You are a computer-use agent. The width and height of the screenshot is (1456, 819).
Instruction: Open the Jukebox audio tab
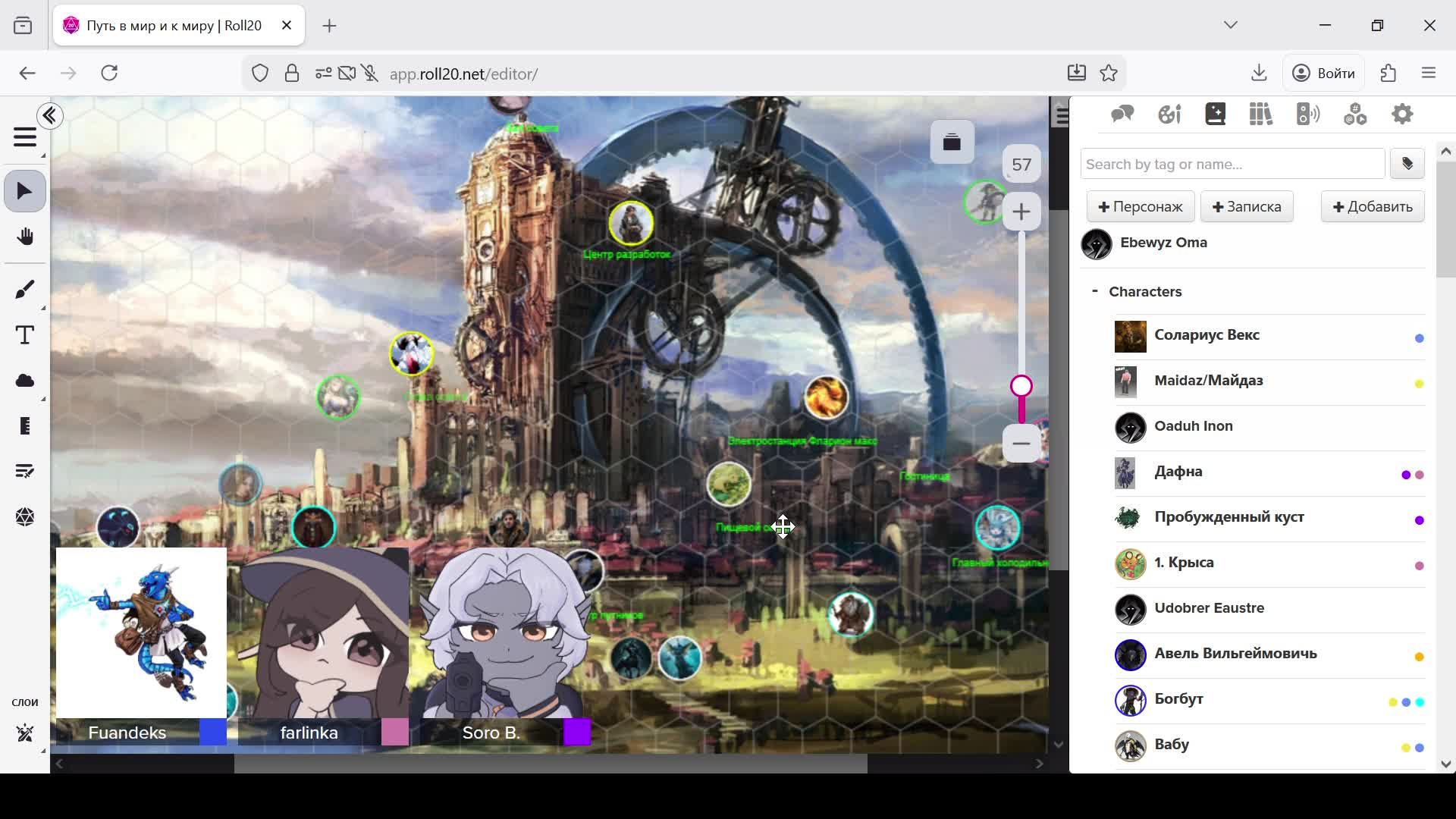[x=1308, y=115]
